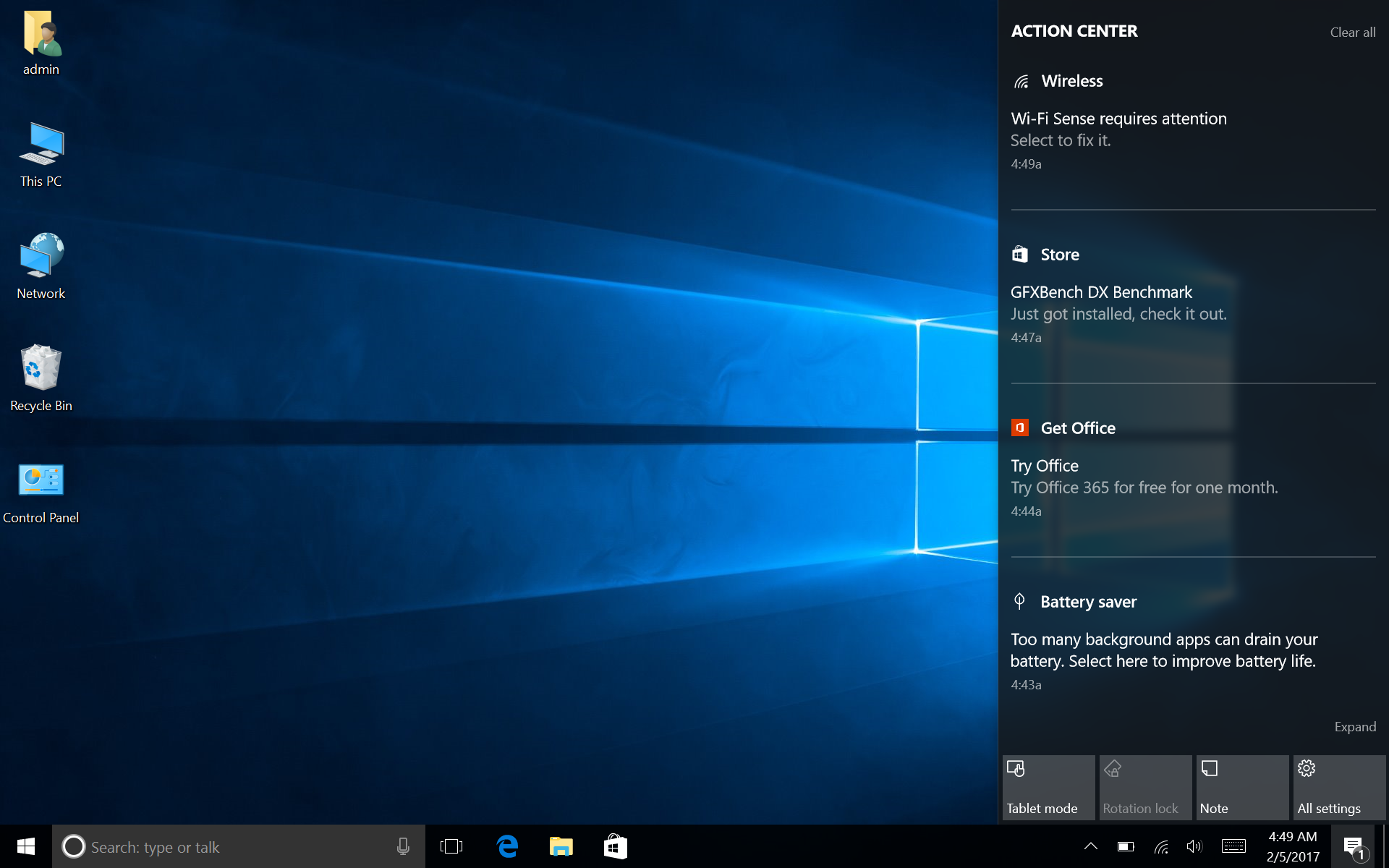The image size is (1389, 868).
Task: Open the Note quick action
Action: (1242, 788)
